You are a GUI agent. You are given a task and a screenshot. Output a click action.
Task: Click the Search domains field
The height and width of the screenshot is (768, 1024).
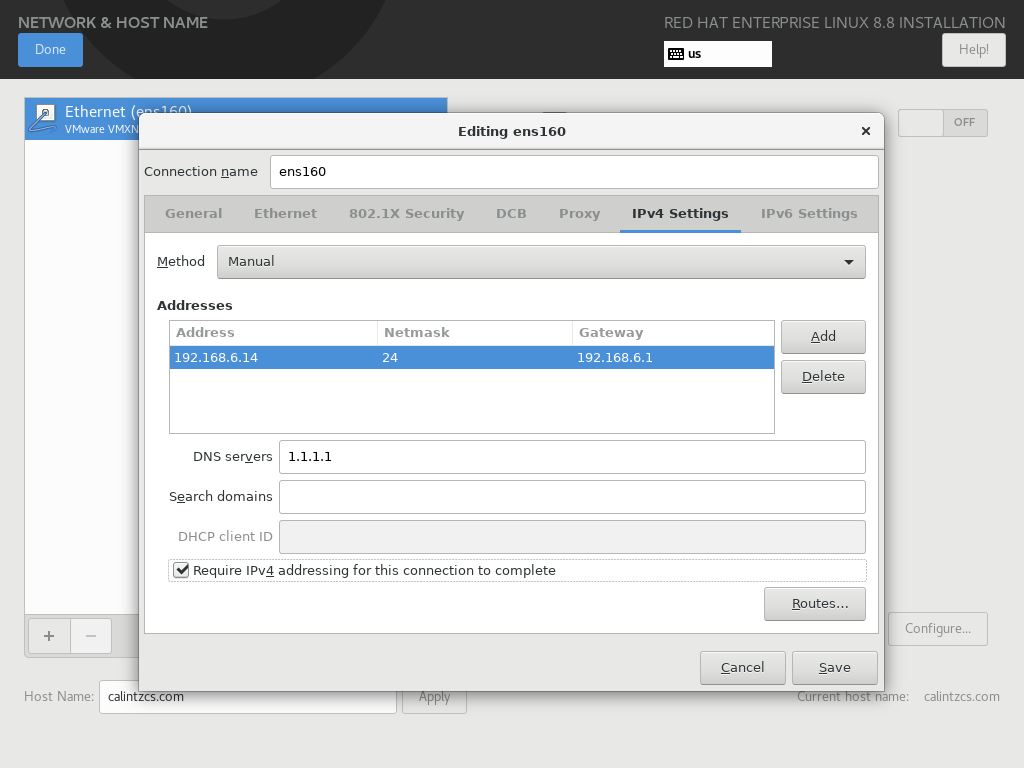pos(572,497)
